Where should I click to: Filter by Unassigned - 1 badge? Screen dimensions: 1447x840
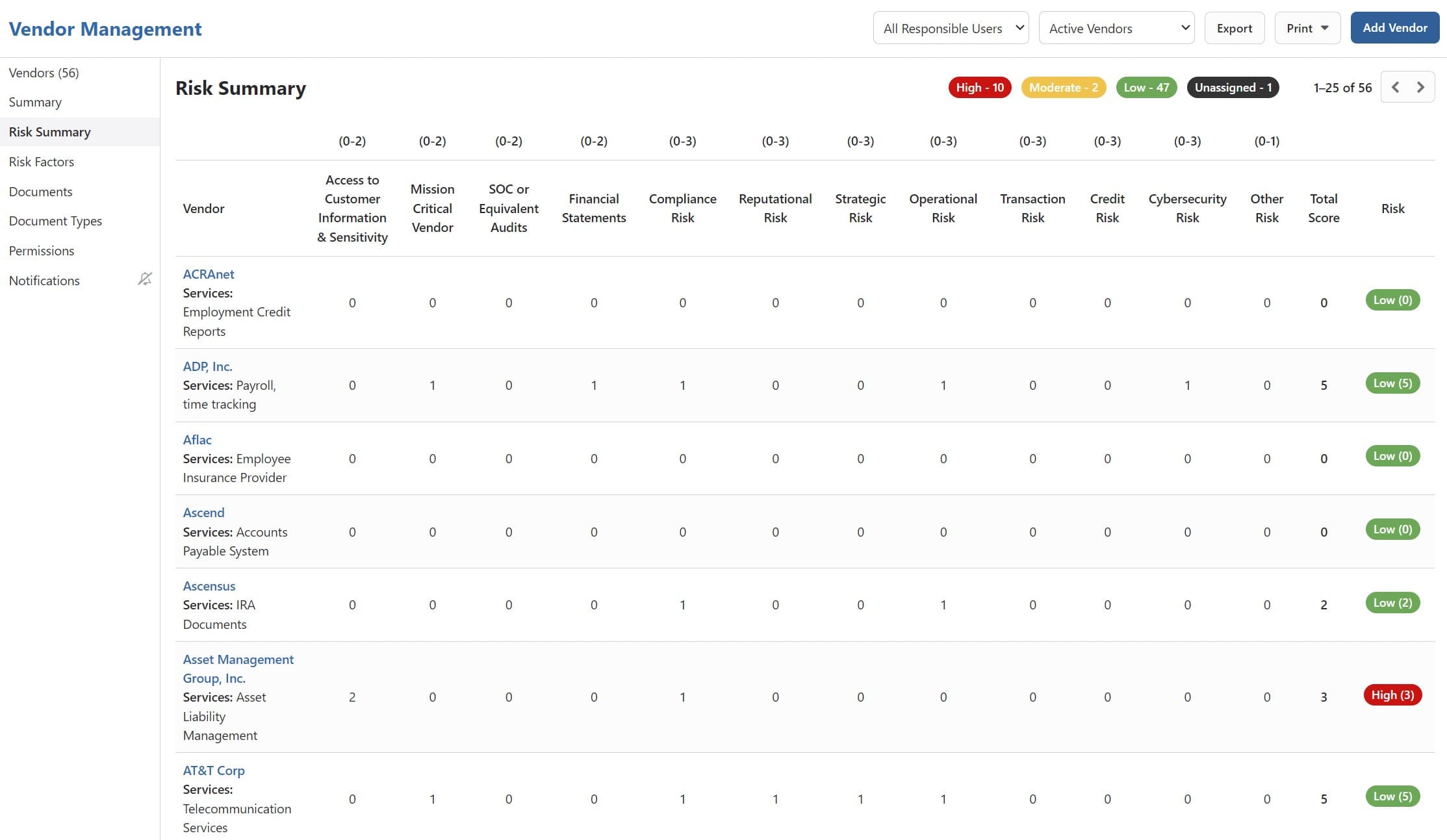point(1233,88)
